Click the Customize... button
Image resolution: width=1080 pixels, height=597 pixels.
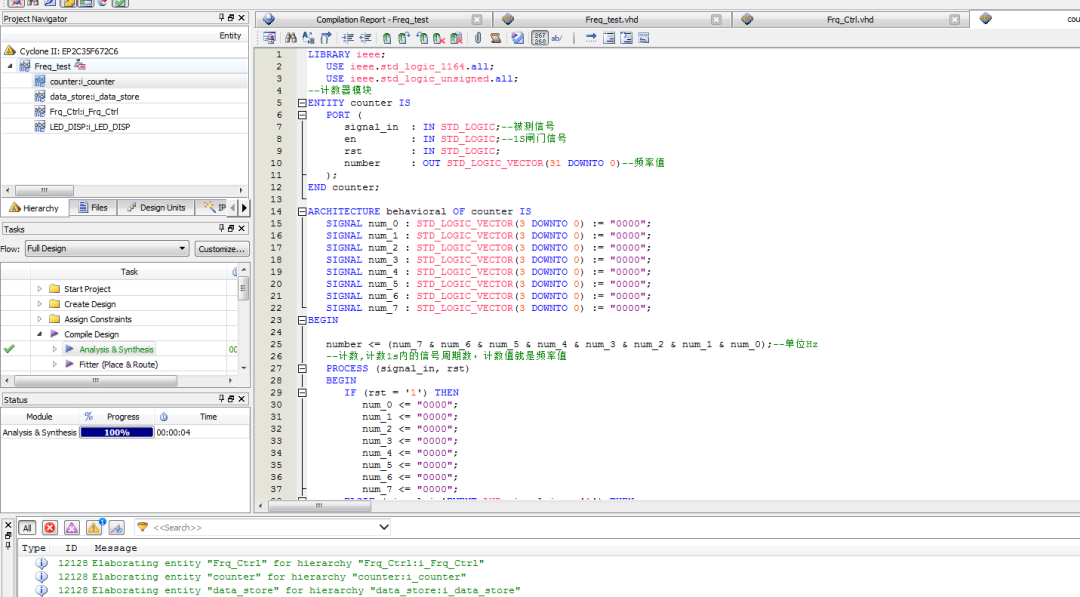point(221,249)
